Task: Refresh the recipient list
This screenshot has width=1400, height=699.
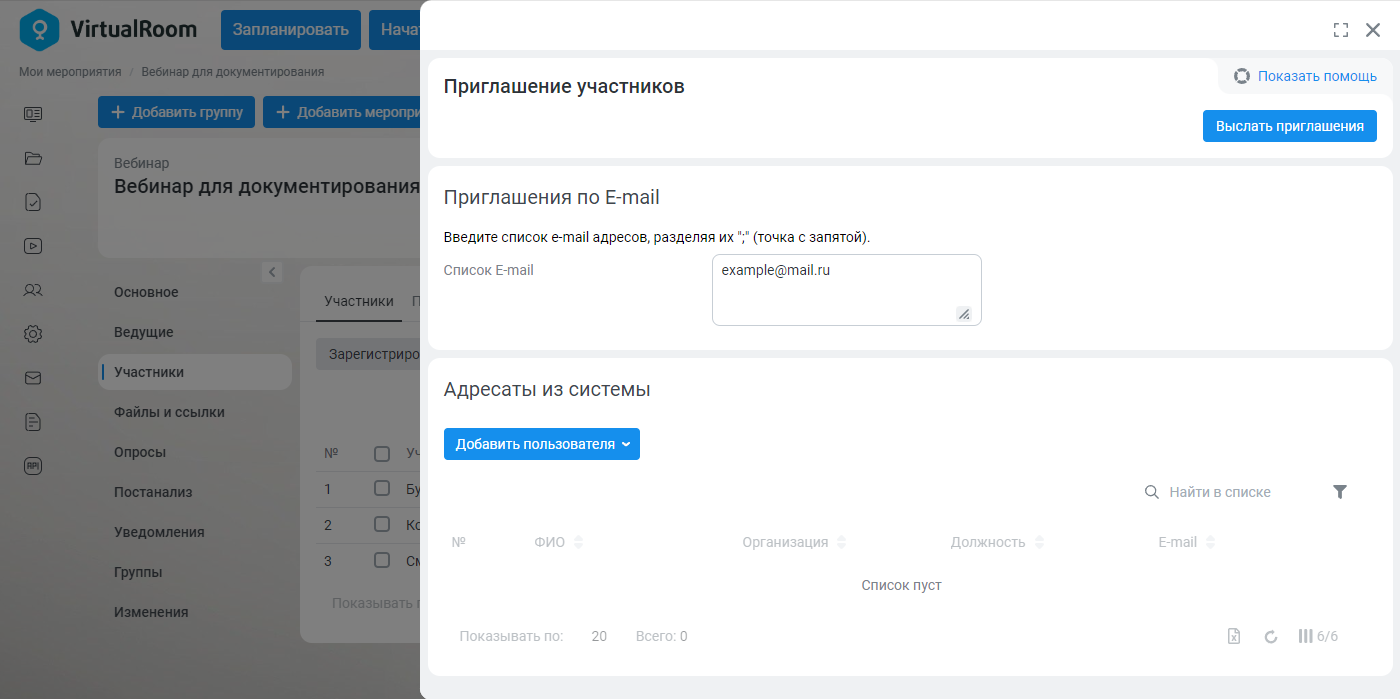Action: 1271,636
